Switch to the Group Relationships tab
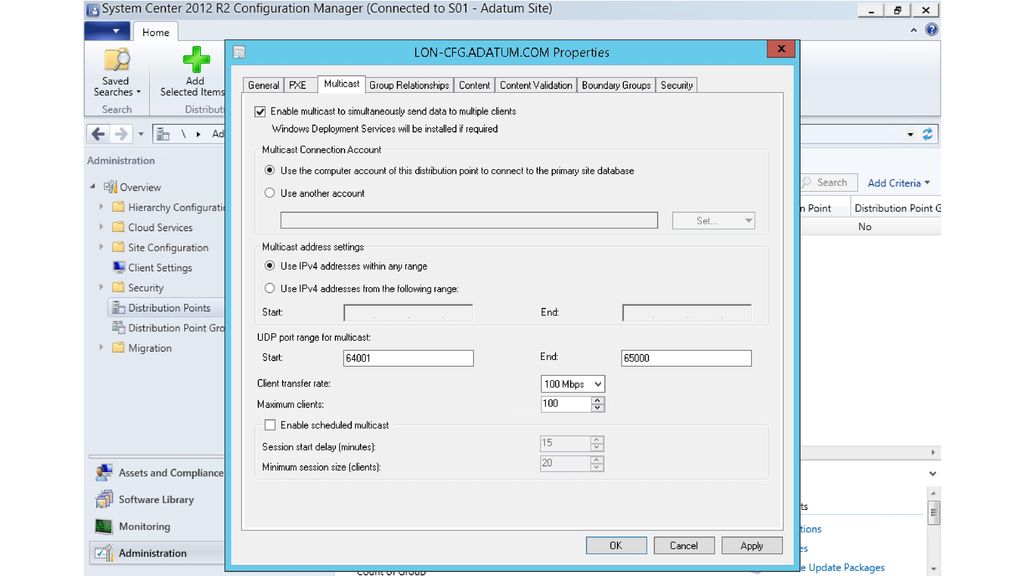 coord(409,85)
